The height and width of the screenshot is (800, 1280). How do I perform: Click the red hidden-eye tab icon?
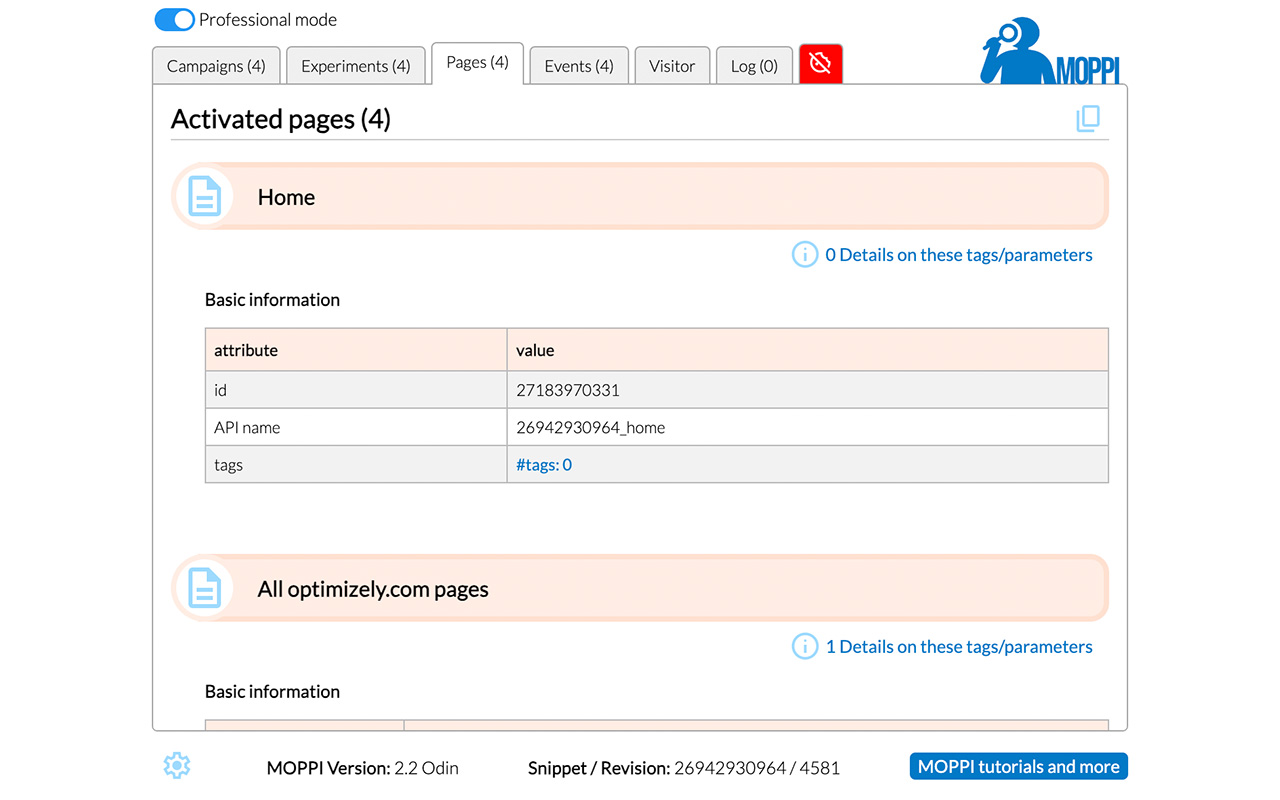pyautogui.click(x=820, y=62)
